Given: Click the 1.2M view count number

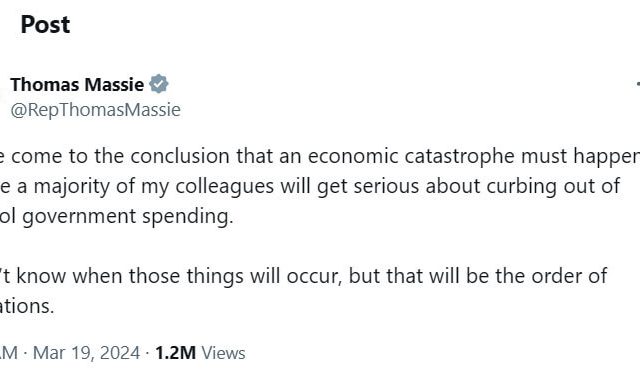Looking at the screenshot, I should point(176,353).
